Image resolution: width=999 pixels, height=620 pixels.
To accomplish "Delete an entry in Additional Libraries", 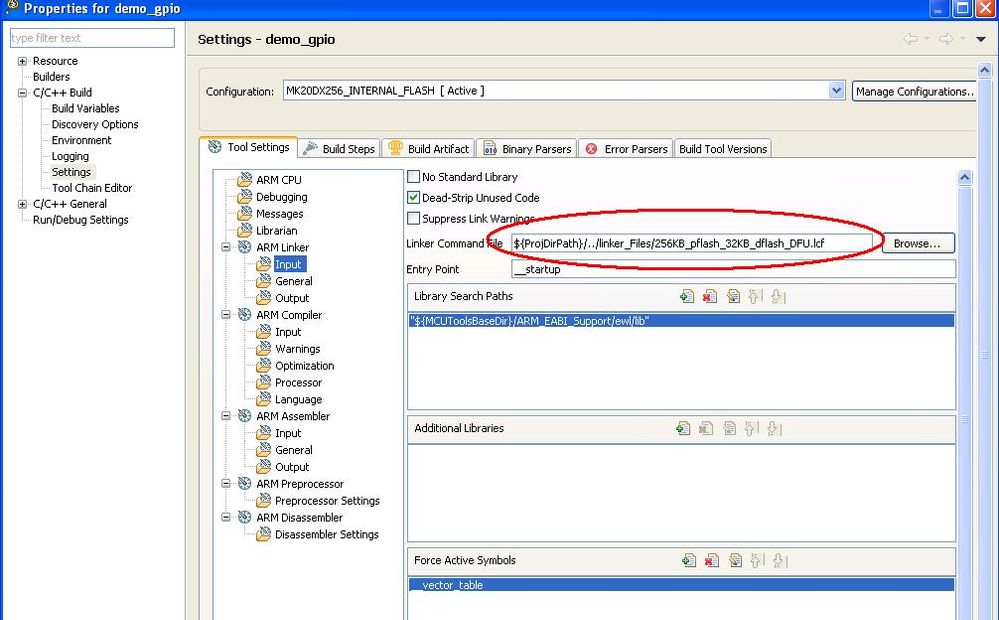I will pyautogui.click(x=706, y=428).
